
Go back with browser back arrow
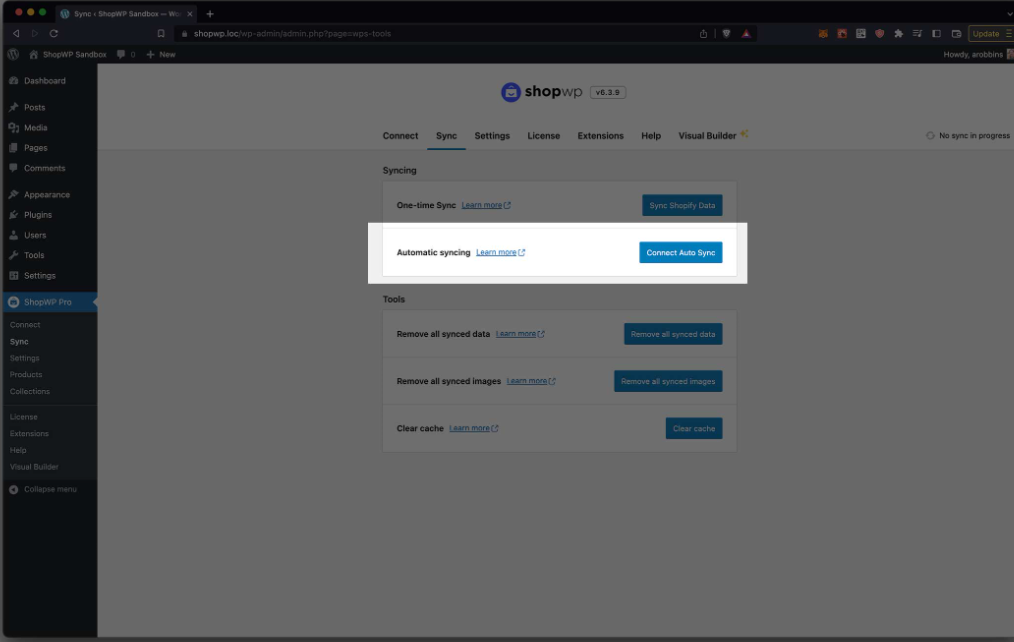(16, 34)
